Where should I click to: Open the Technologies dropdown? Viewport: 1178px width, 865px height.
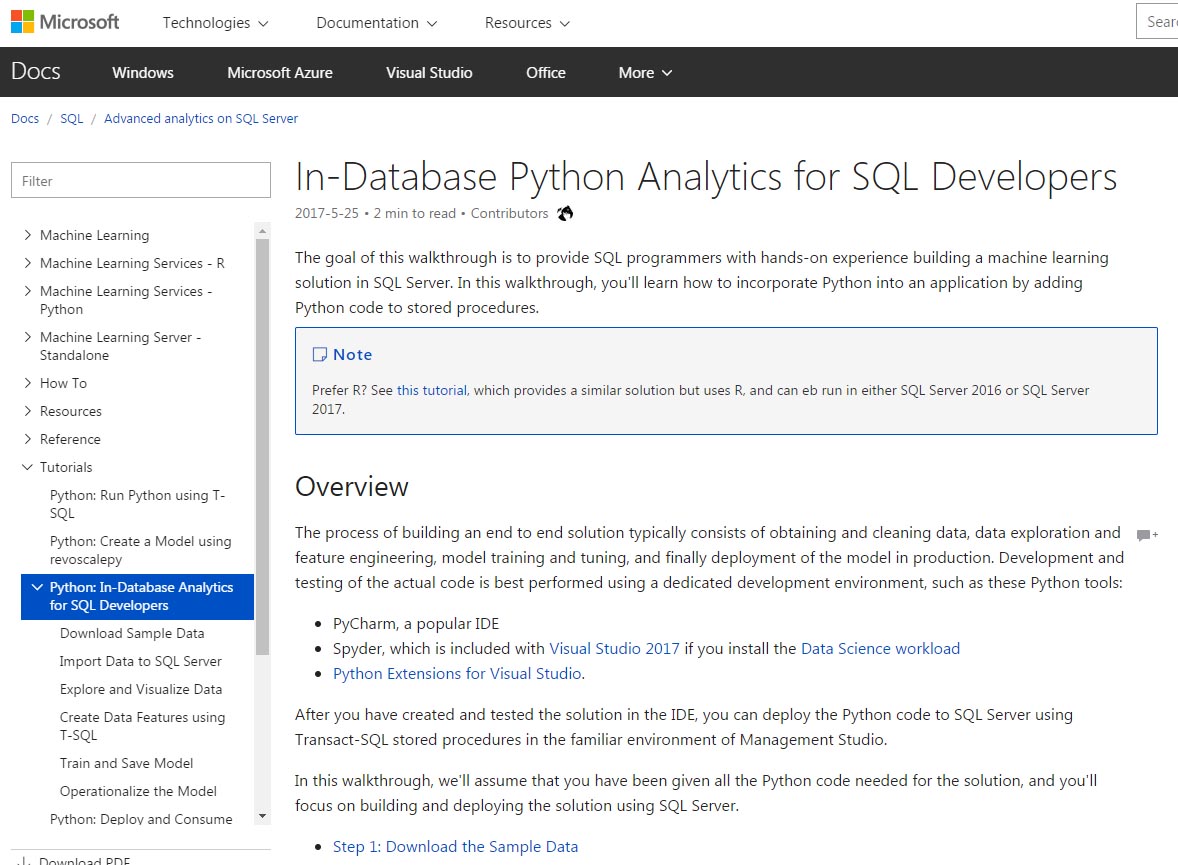[215, 22]
